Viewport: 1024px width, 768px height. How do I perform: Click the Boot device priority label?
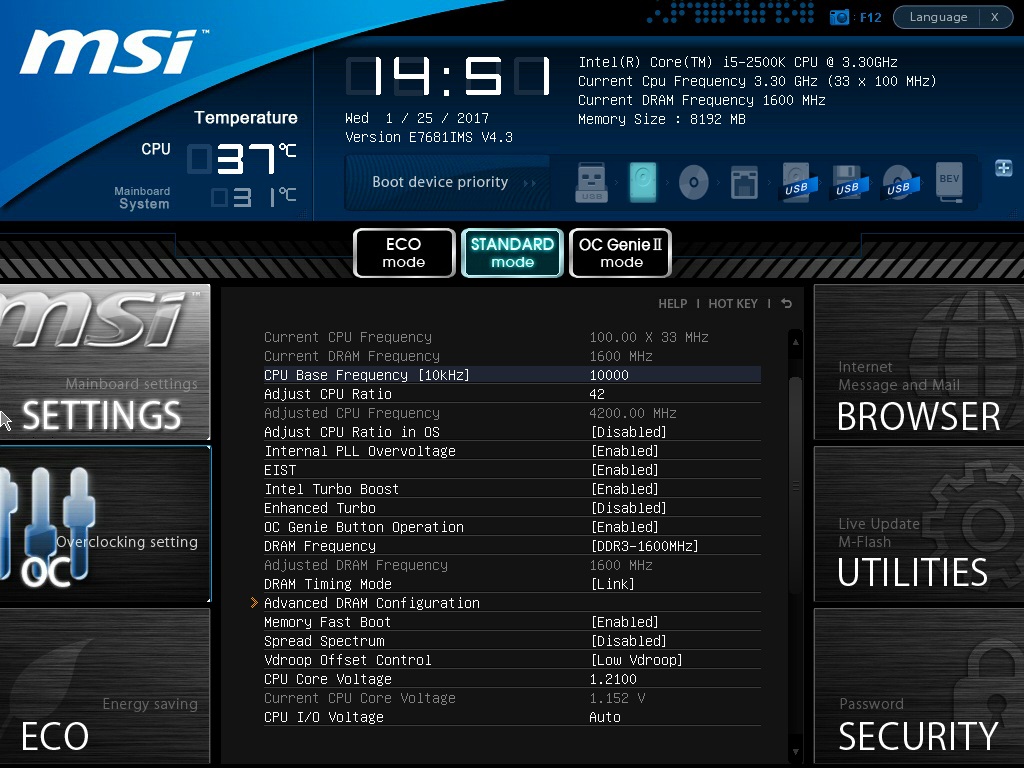point(440,182)
